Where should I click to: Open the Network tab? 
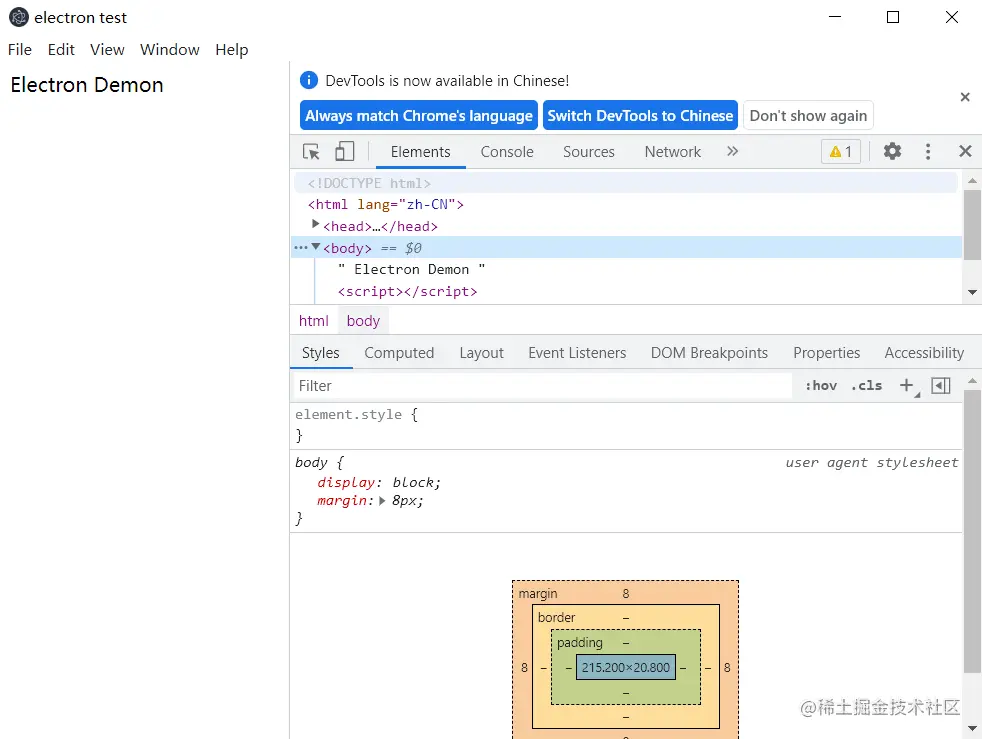coord(673,152)
